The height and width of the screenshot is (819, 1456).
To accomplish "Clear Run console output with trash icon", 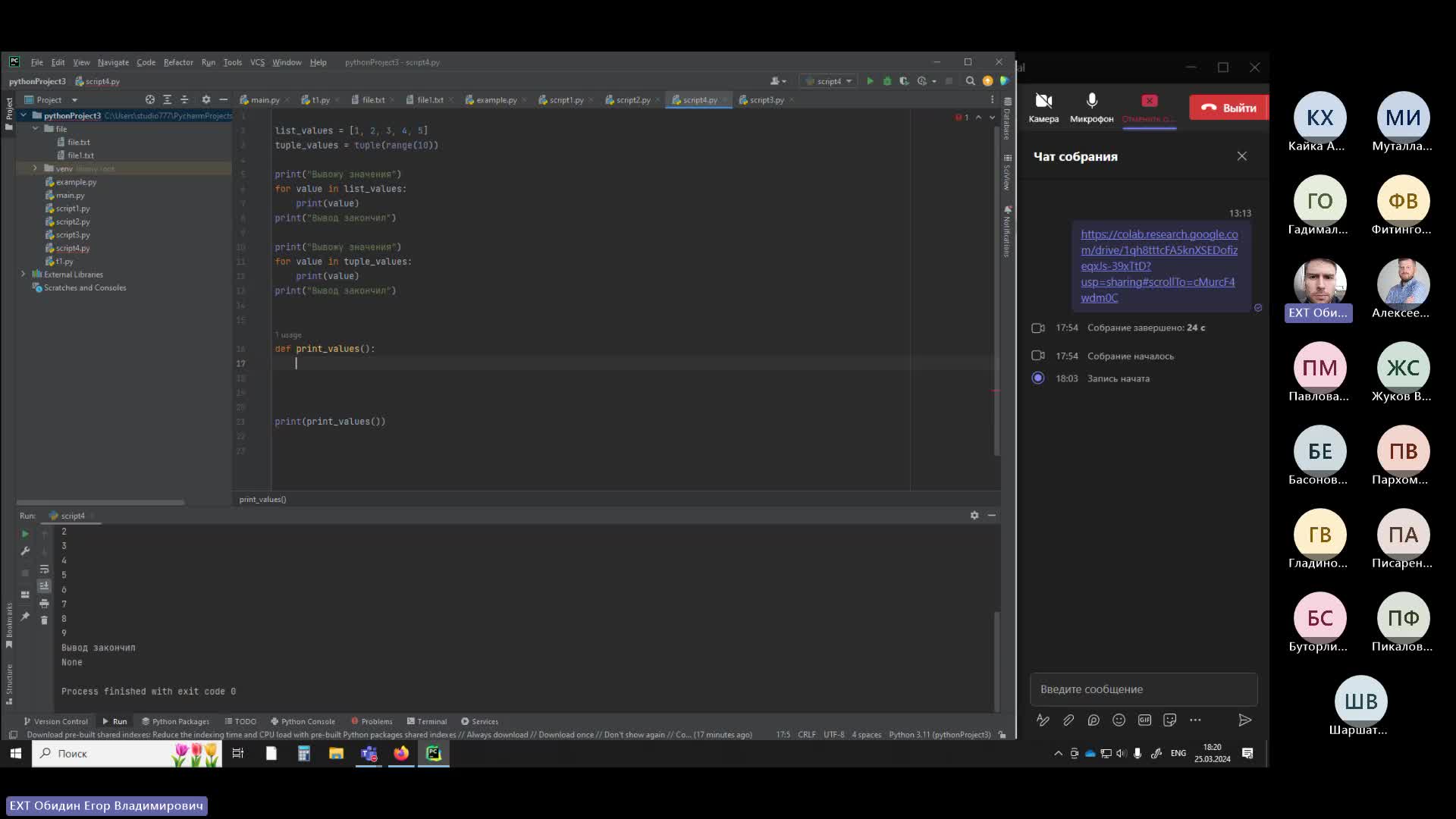I will point(44,620).
